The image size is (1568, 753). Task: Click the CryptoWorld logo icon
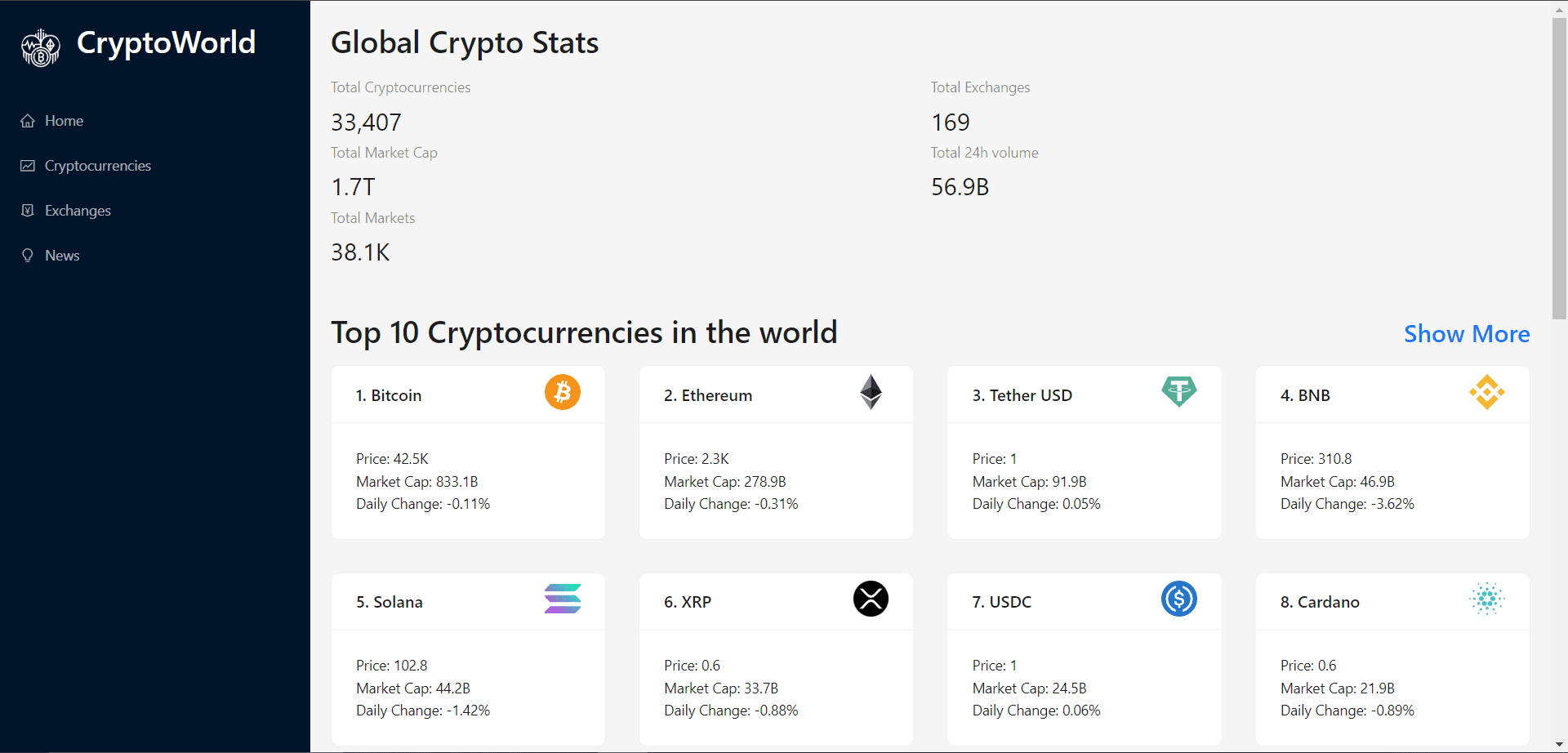point(40,47)
